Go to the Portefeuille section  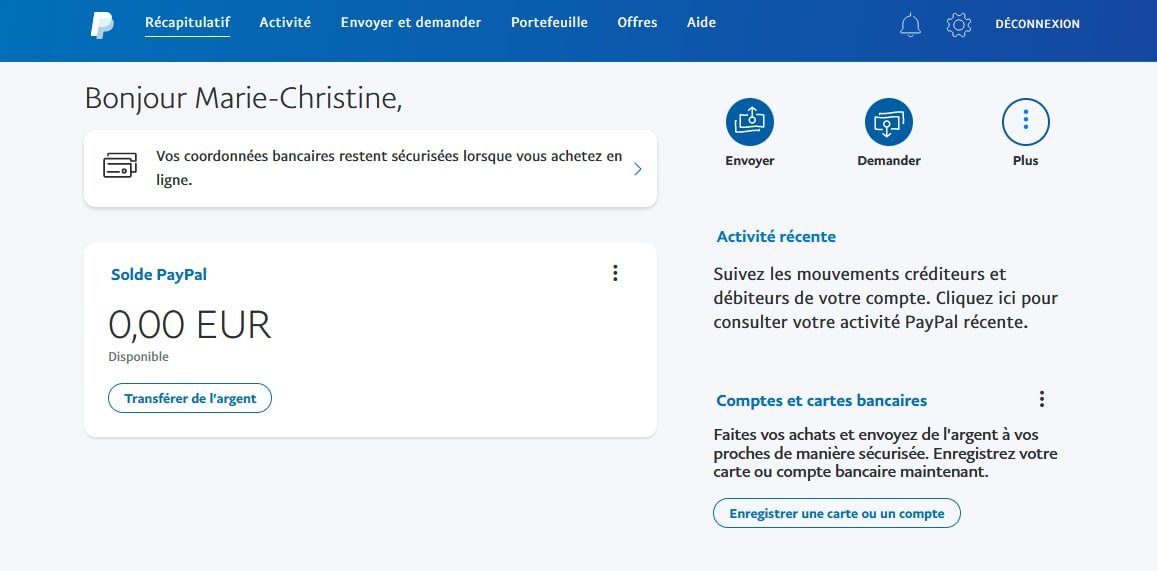click(x=550, y=22)
